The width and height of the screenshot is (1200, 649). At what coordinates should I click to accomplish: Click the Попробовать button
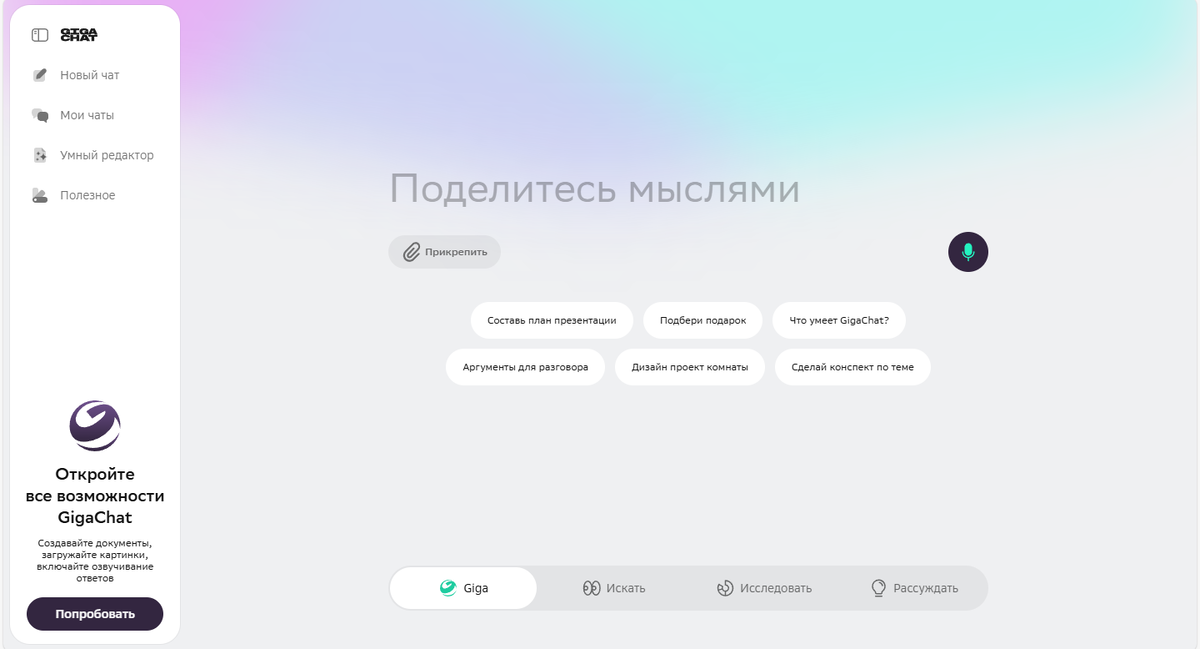click(95, 614)
